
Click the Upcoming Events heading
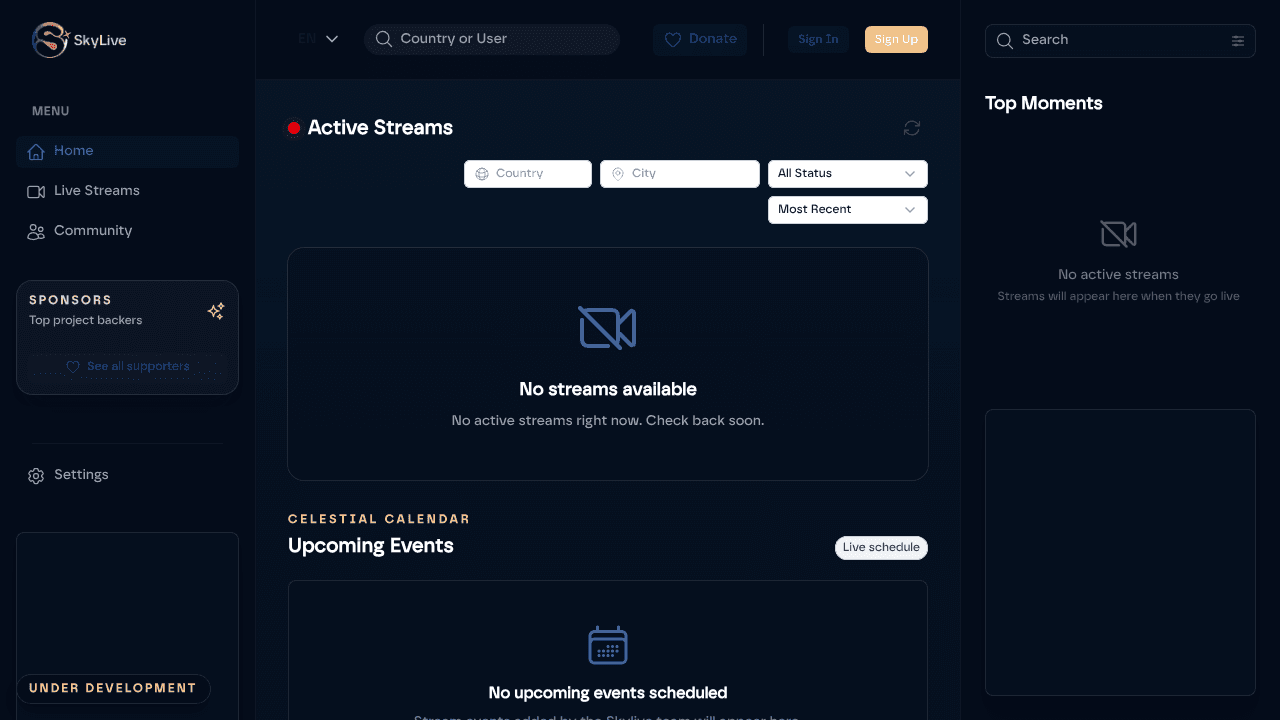[x=371, y=546]
